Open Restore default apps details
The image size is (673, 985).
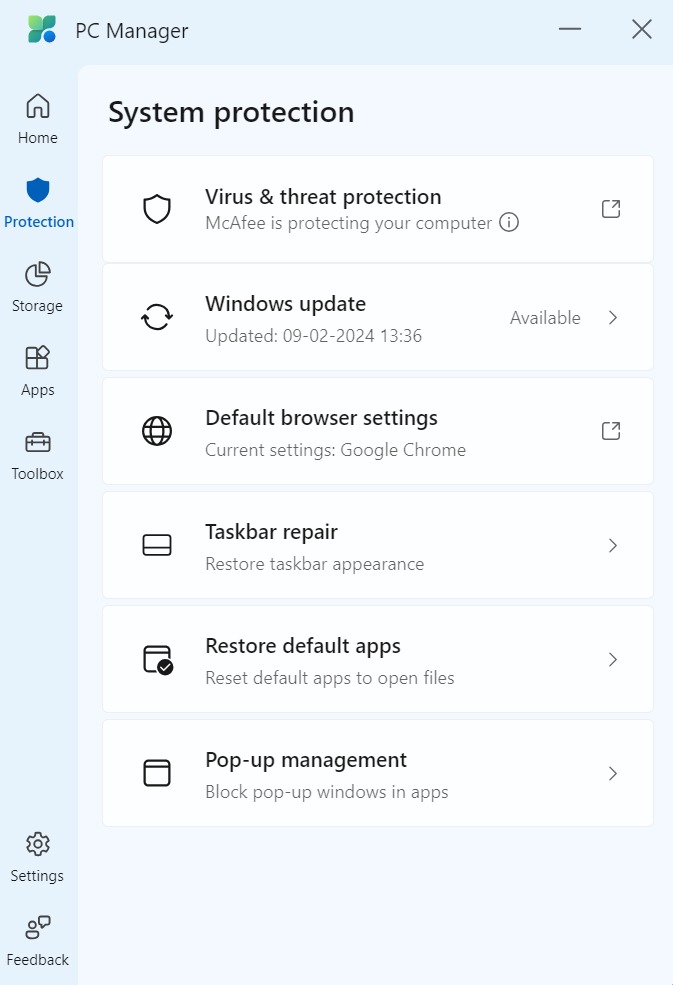[612, 659]
